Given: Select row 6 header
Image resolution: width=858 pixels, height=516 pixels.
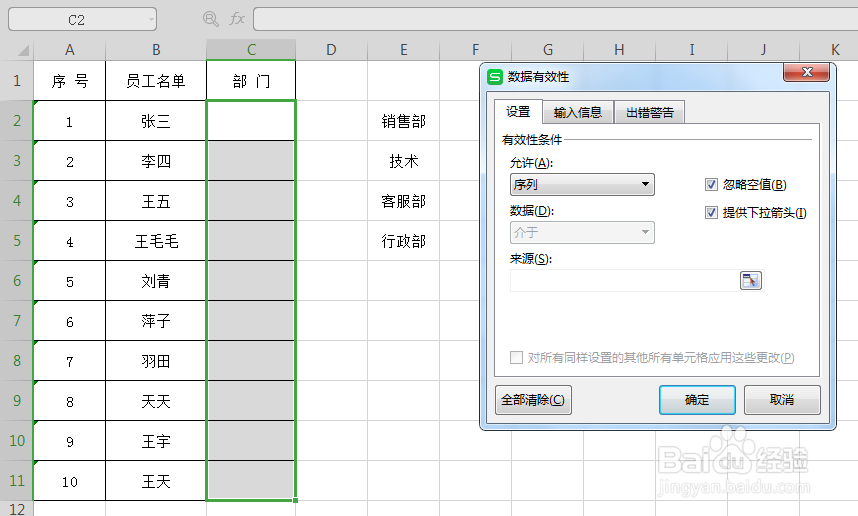Looking at the screenshot, I should click(x=17, y=281).
